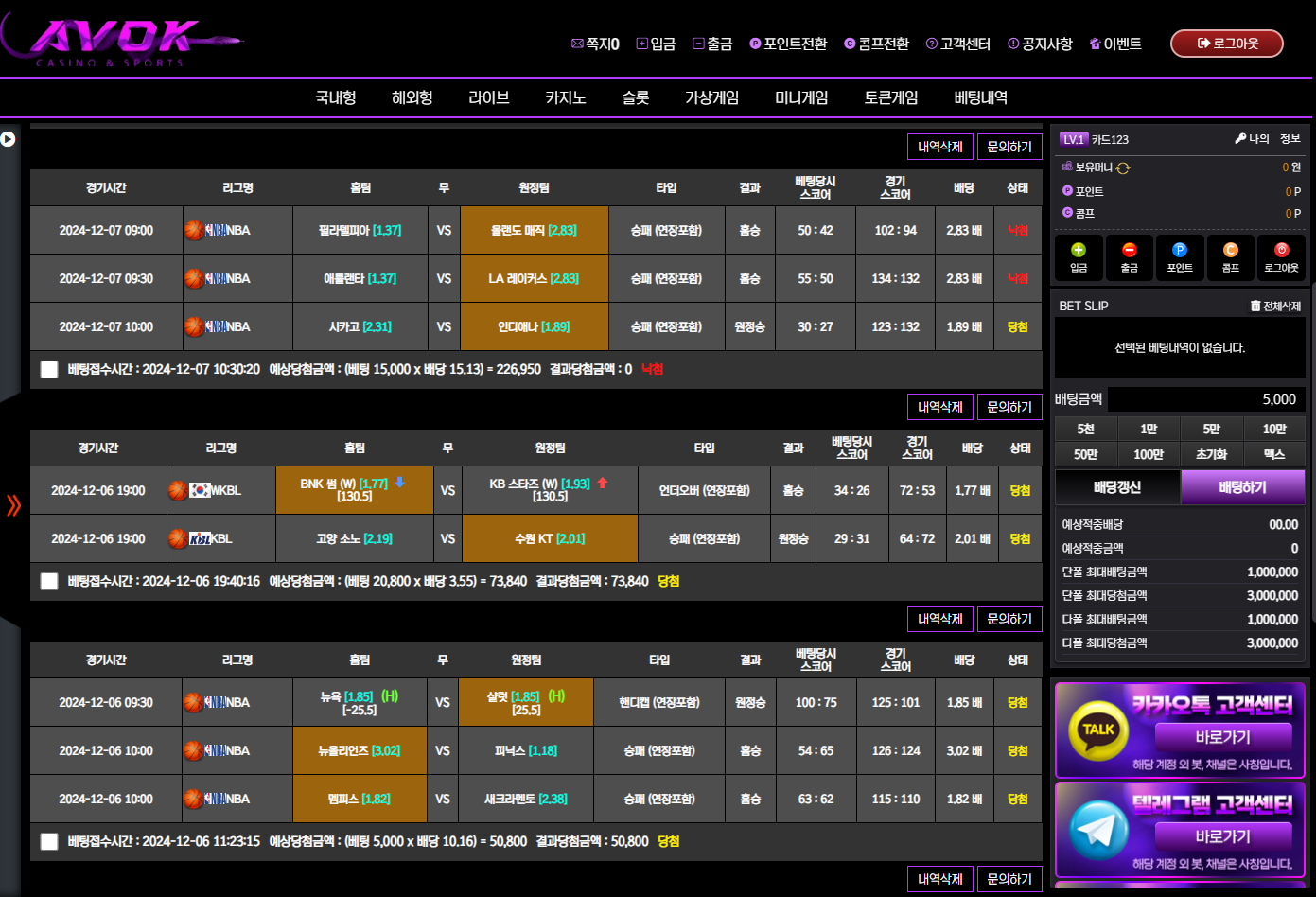Open the 쪽지 message envelope icon

pos(577,44)
